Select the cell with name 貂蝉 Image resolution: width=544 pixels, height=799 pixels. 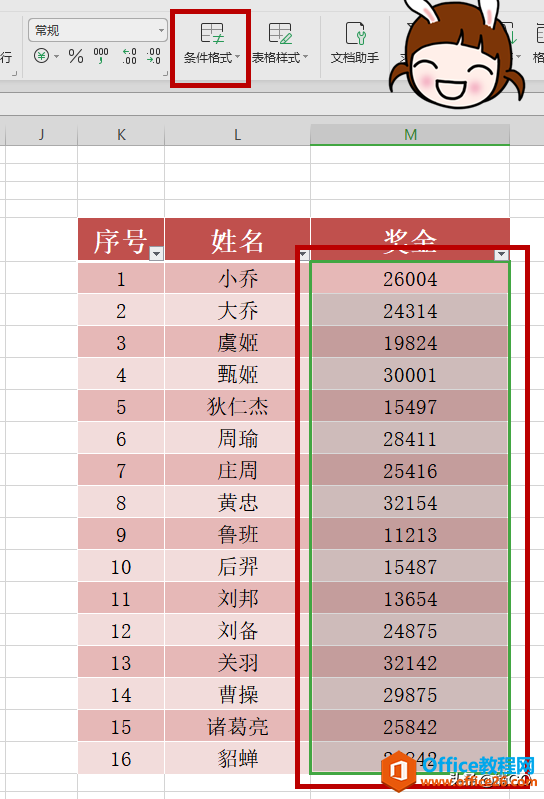click(x=237, y=758)
